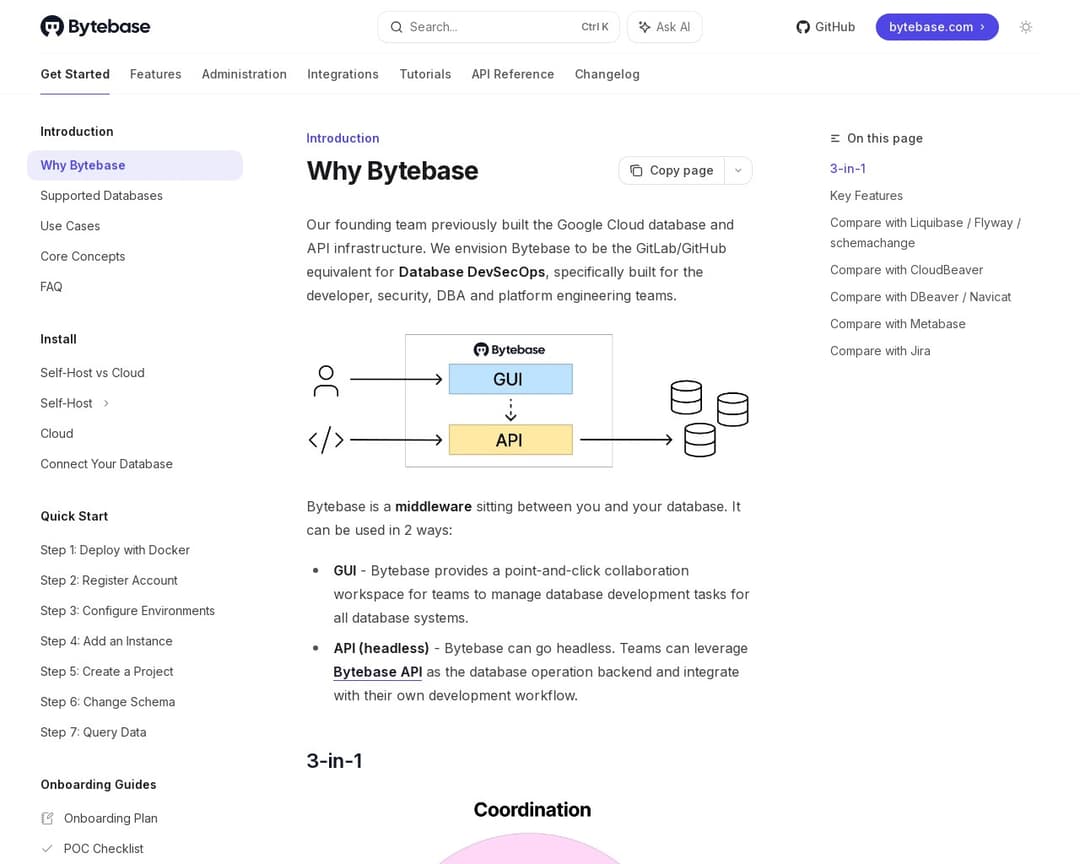The height and width of the screenshot is (864, 1080).
Task: Switch to the Features tab
Action: (155, 74)
